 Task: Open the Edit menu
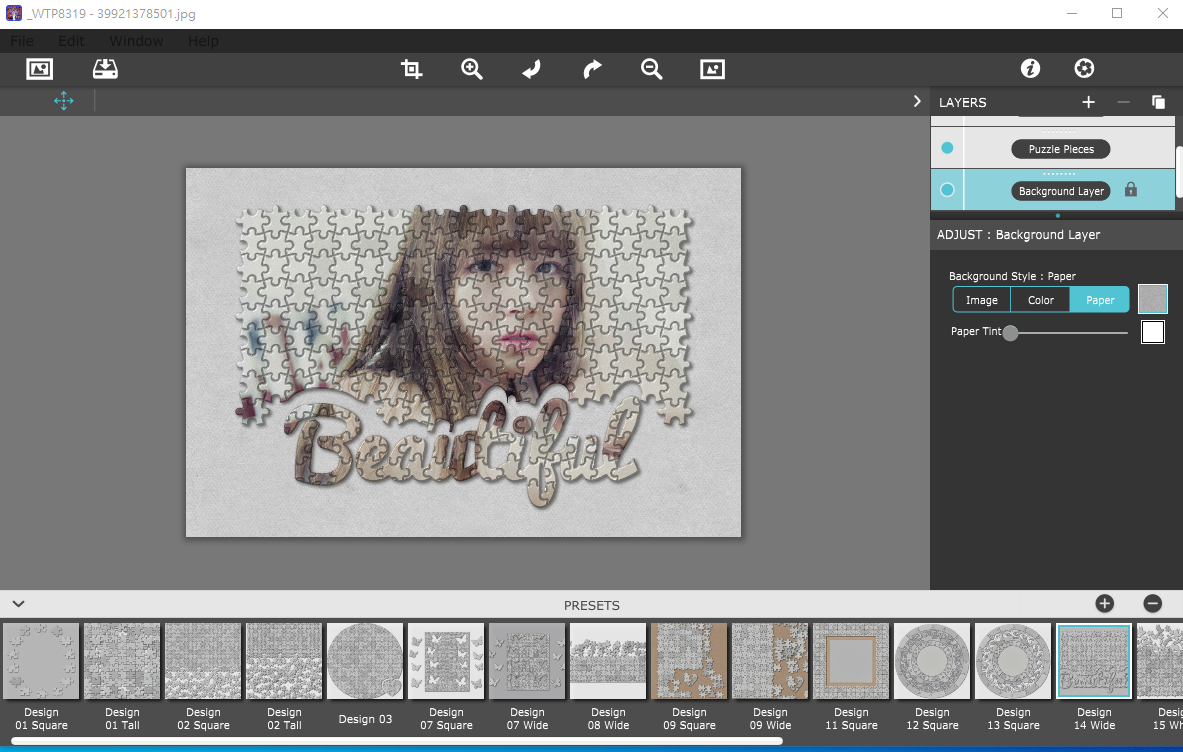click(x=70, y=41)
